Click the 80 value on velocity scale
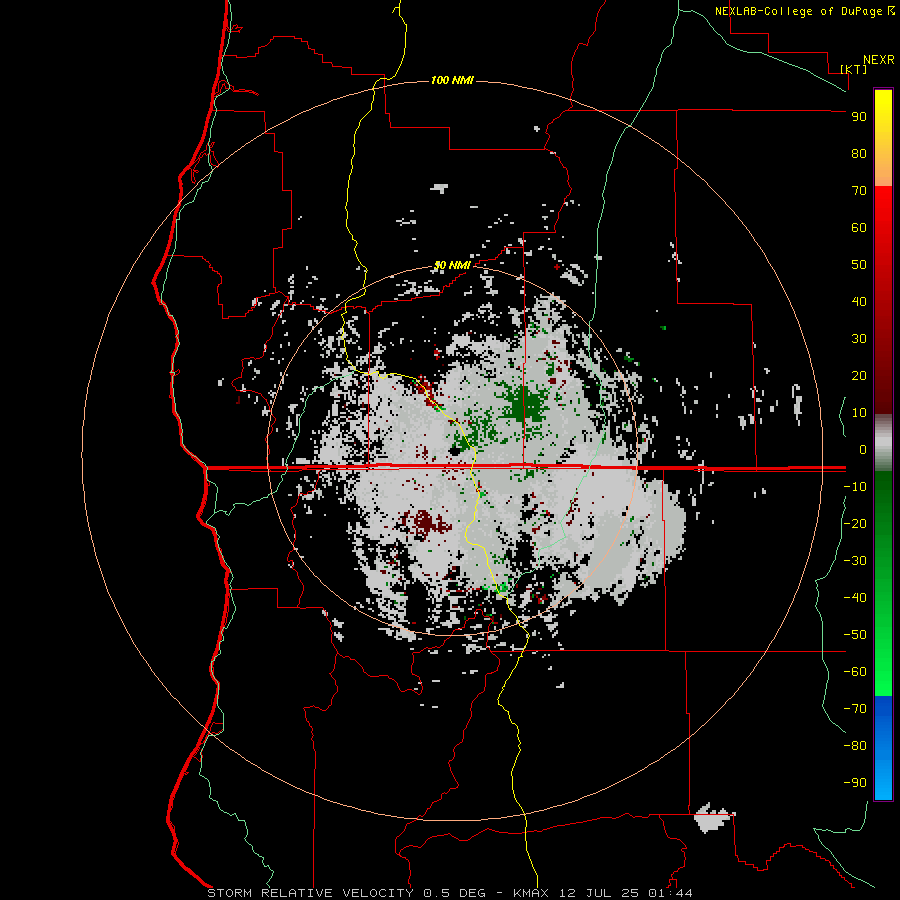 (x=859, y=154)
